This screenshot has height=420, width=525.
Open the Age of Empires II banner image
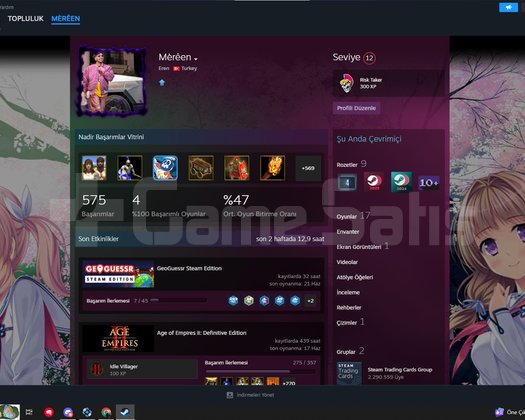(x=118, y=338)
